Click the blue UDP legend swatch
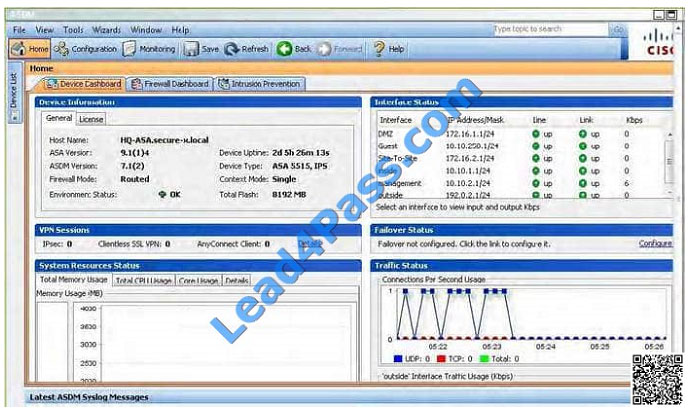688x410 pixels. pyautogui.click(x=398, y=359)
